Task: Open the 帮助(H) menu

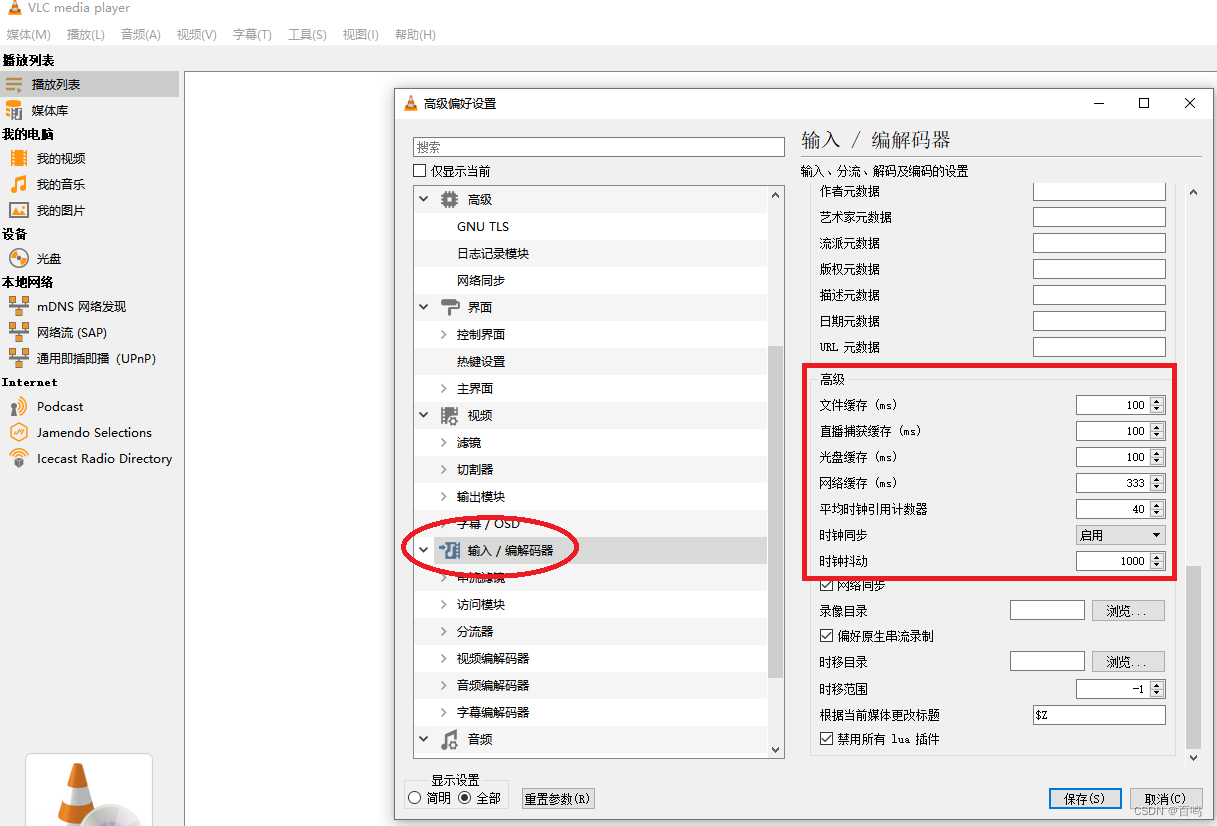Action: 415,35
